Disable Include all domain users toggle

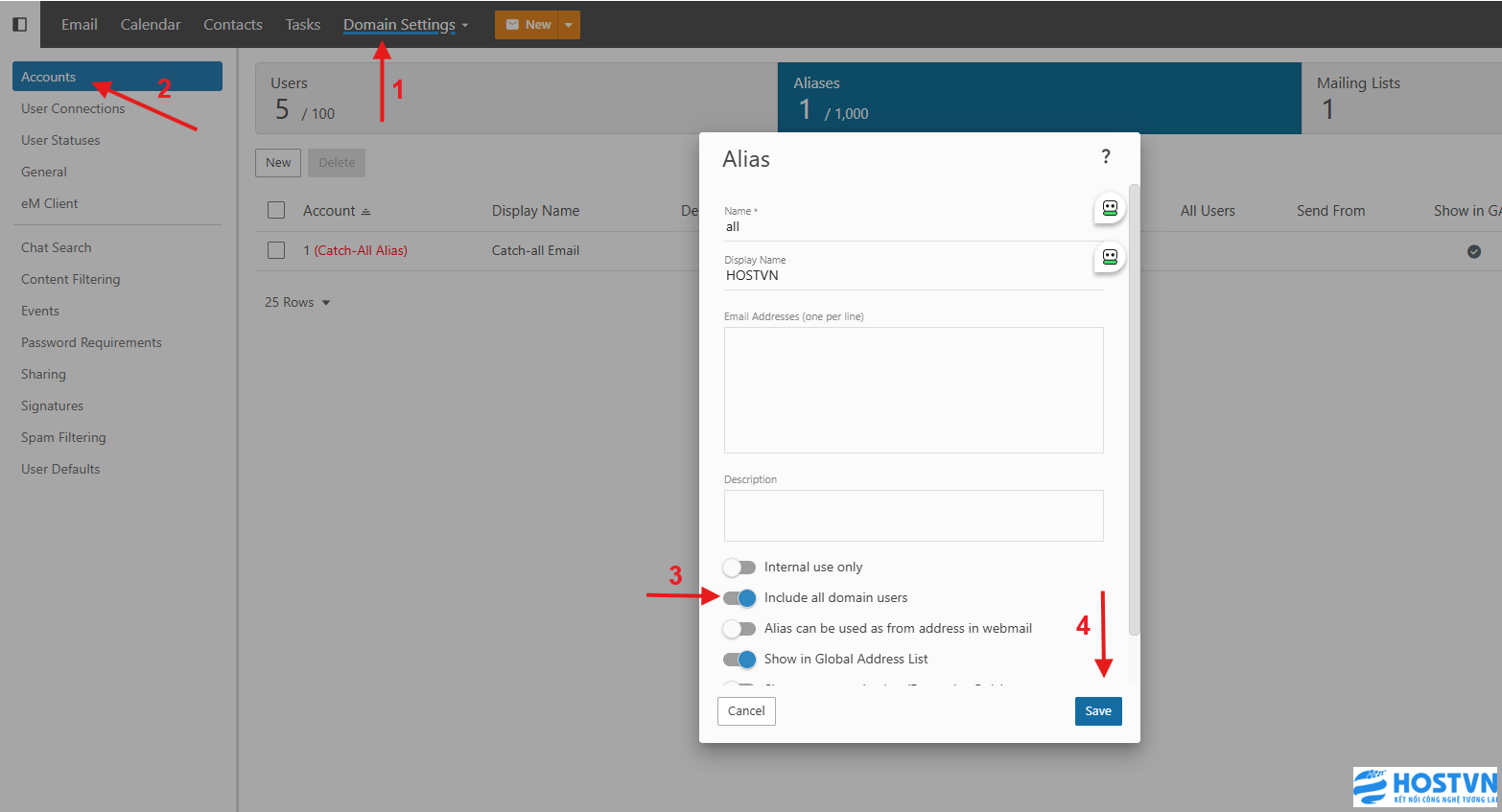point(739,598)
